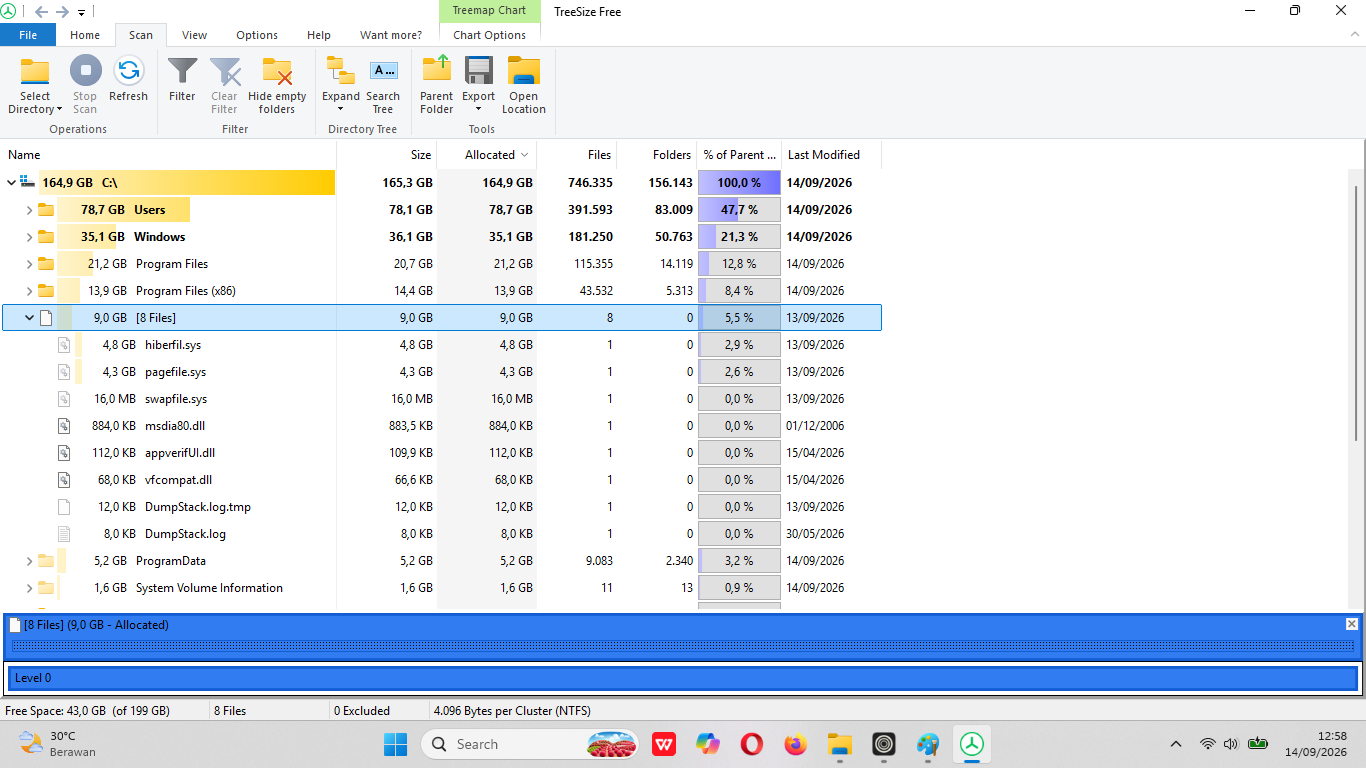Screen dimensions: 1366x768
Task: Open the Select Directory dropdown arrow
Action: pyautogui.click(x=60, y=110)
